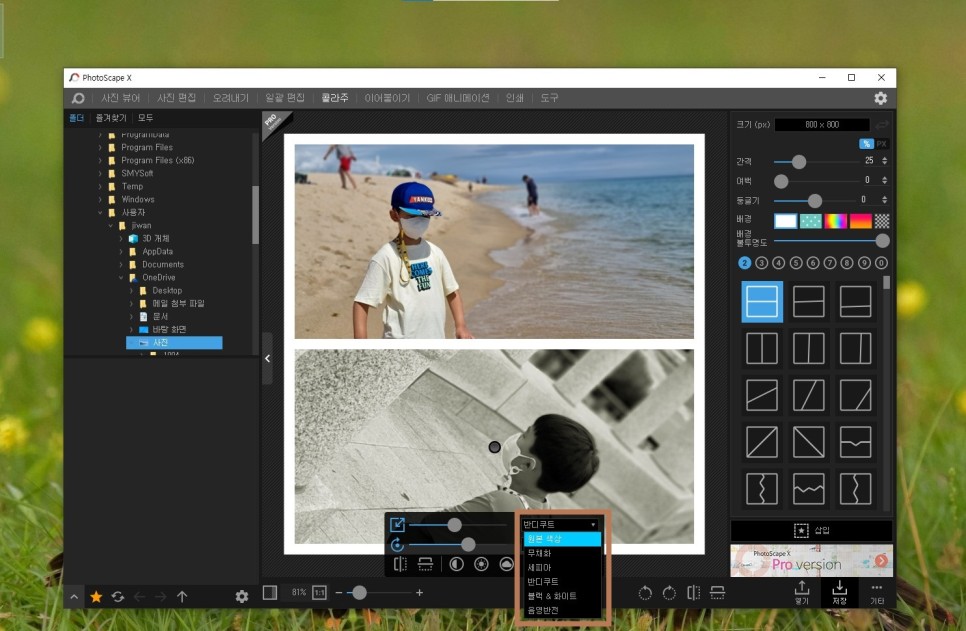Choose 원본 색상 from the dropdown list
This screenshot has width=966, height=631.
(x=562, y=539)
